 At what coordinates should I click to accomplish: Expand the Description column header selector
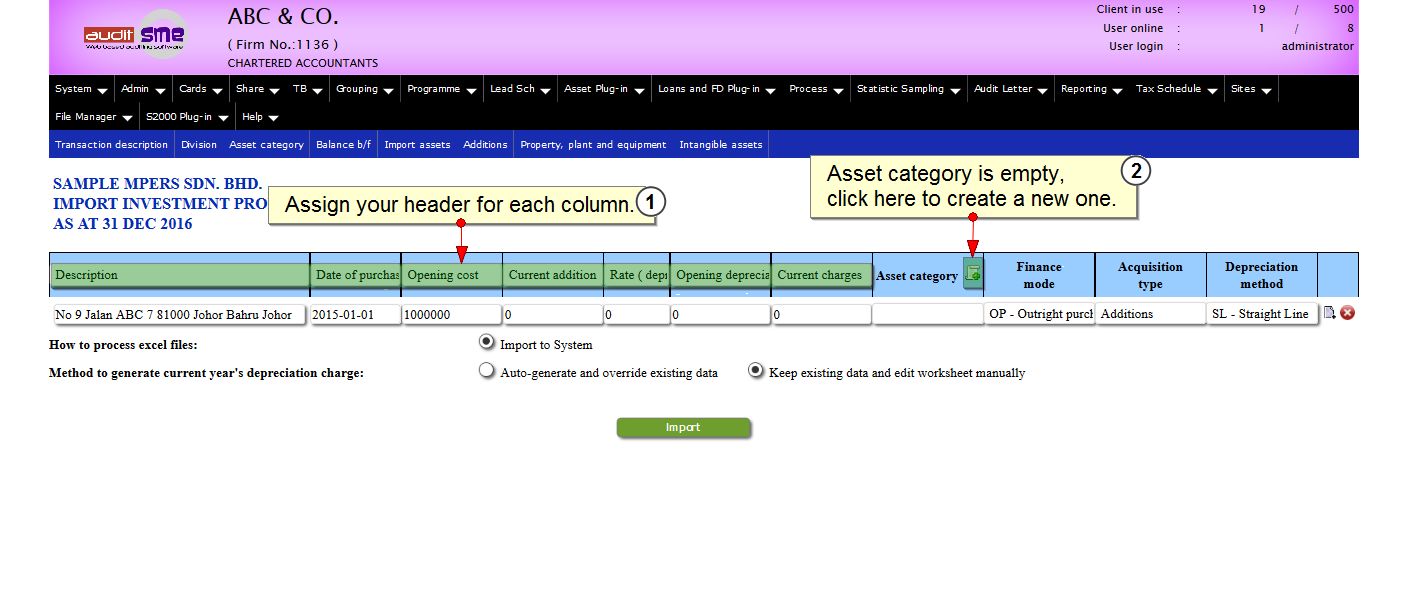pos(180,275)
